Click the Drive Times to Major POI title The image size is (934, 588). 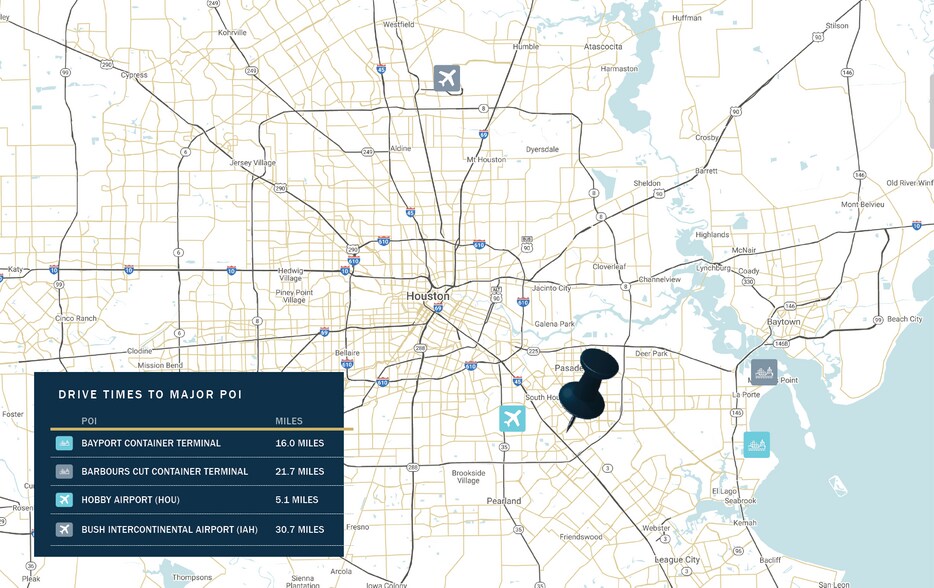click(150, 395)
